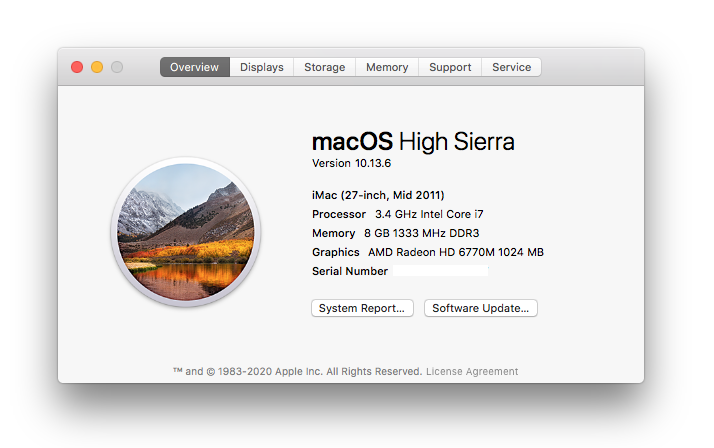Minimize window with yellow button
Screen dimensions: 714x448
tap(97, 67)
